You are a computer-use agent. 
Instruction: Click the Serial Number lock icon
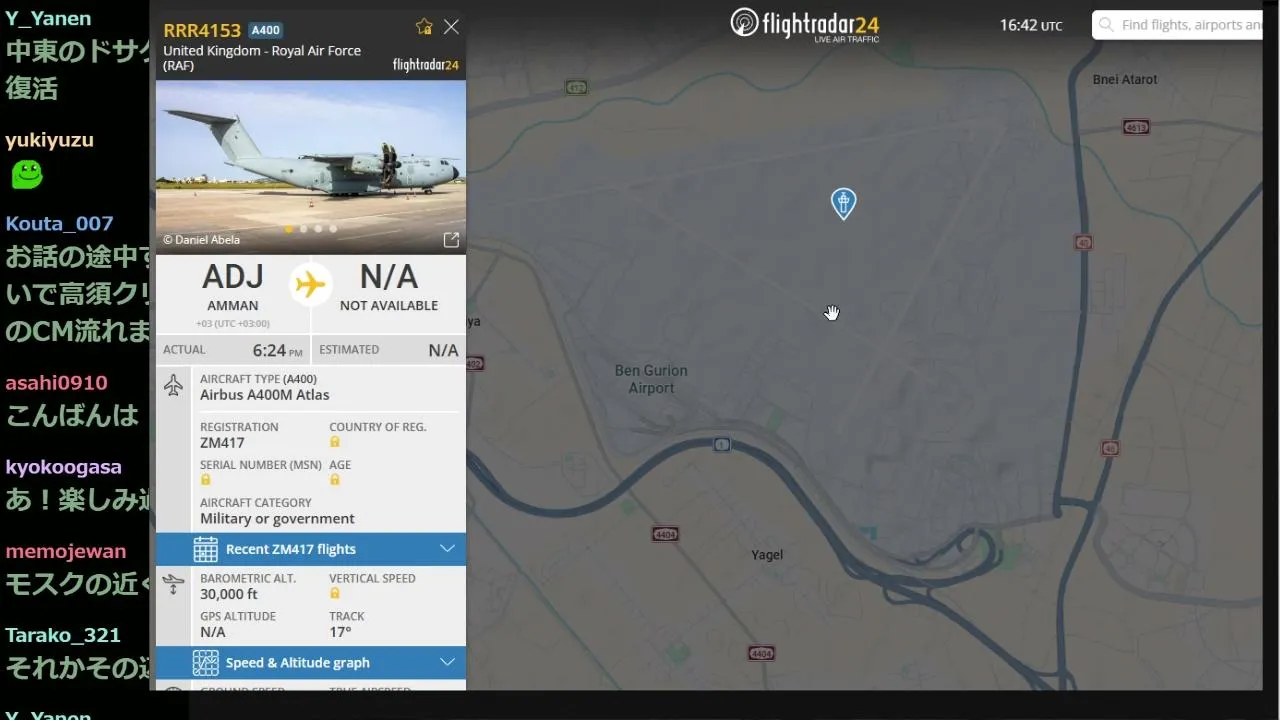(x=206, y=480)
